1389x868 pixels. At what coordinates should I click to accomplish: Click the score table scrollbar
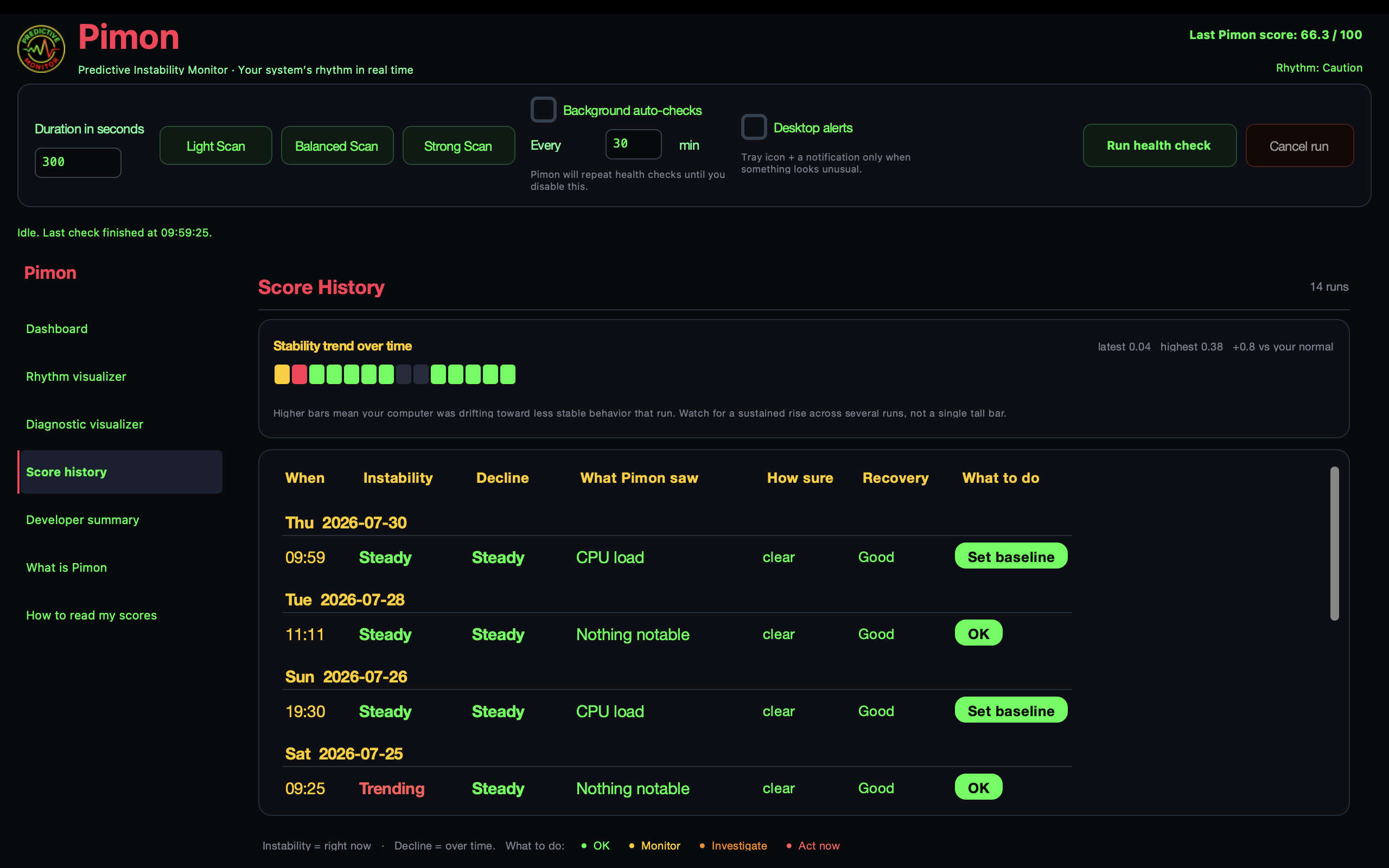[1335, 544]
